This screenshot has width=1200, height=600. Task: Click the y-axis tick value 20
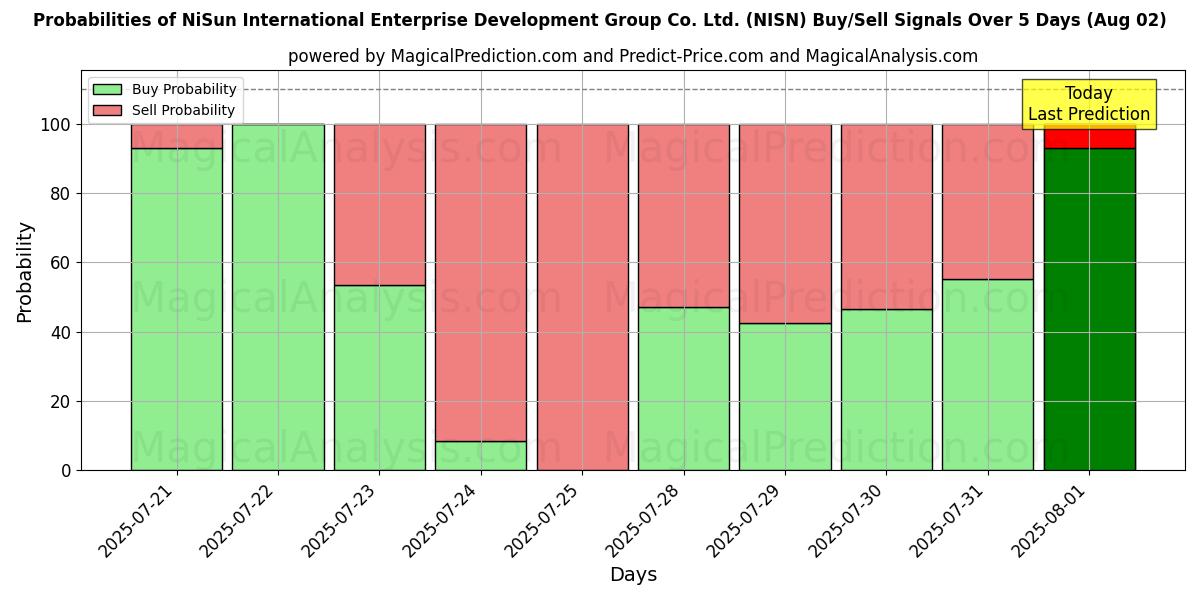61,402
